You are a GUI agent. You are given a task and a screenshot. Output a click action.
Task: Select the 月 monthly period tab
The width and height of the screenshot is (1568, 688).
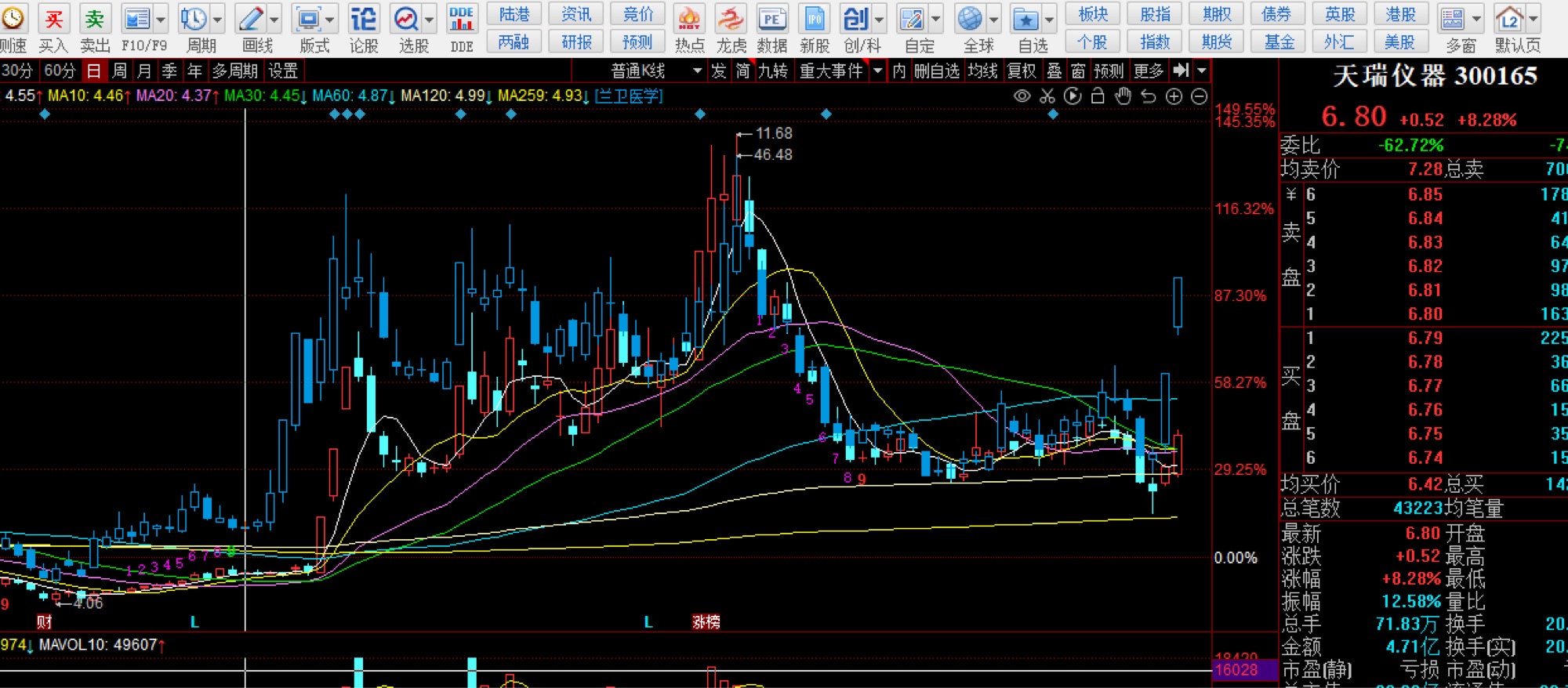144,71
